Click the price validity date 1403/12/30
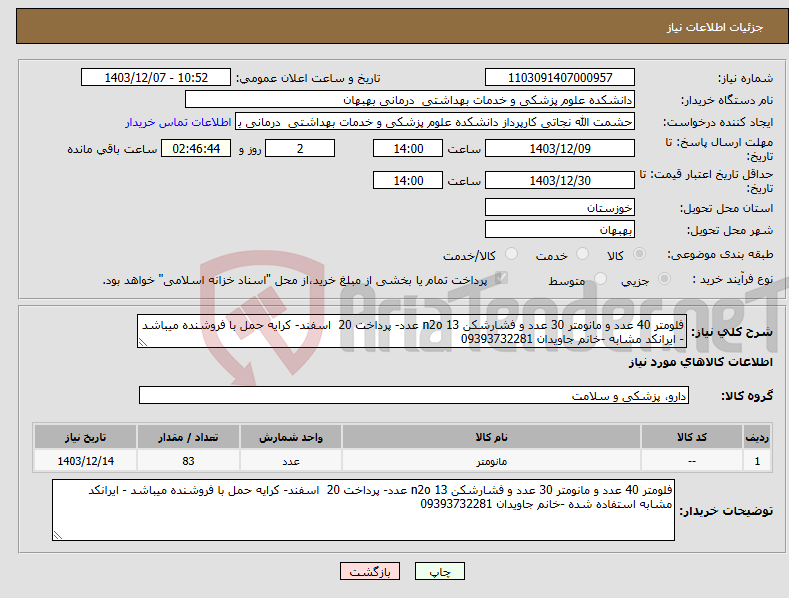789x598 pixels. click(x=560, y=180)
